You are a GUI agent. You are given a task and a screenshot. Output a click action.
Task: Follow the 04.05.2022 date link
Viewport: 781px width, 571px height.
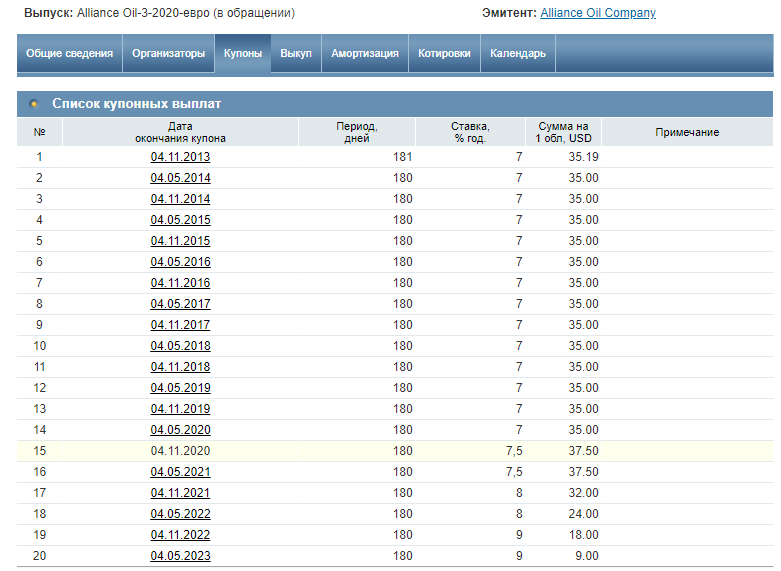(180, 514)
